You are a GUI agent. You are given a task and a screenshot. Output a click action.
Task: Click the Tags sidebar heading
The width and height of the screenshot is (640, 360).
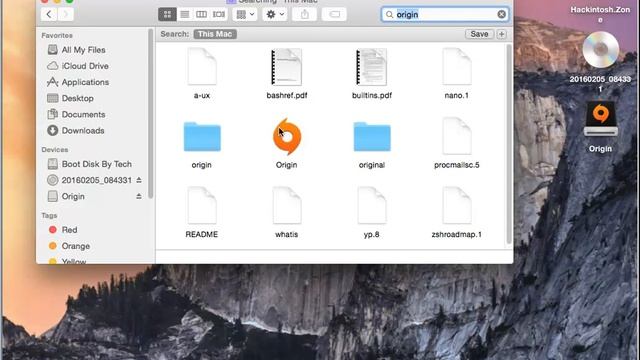(x=49, y=216)
